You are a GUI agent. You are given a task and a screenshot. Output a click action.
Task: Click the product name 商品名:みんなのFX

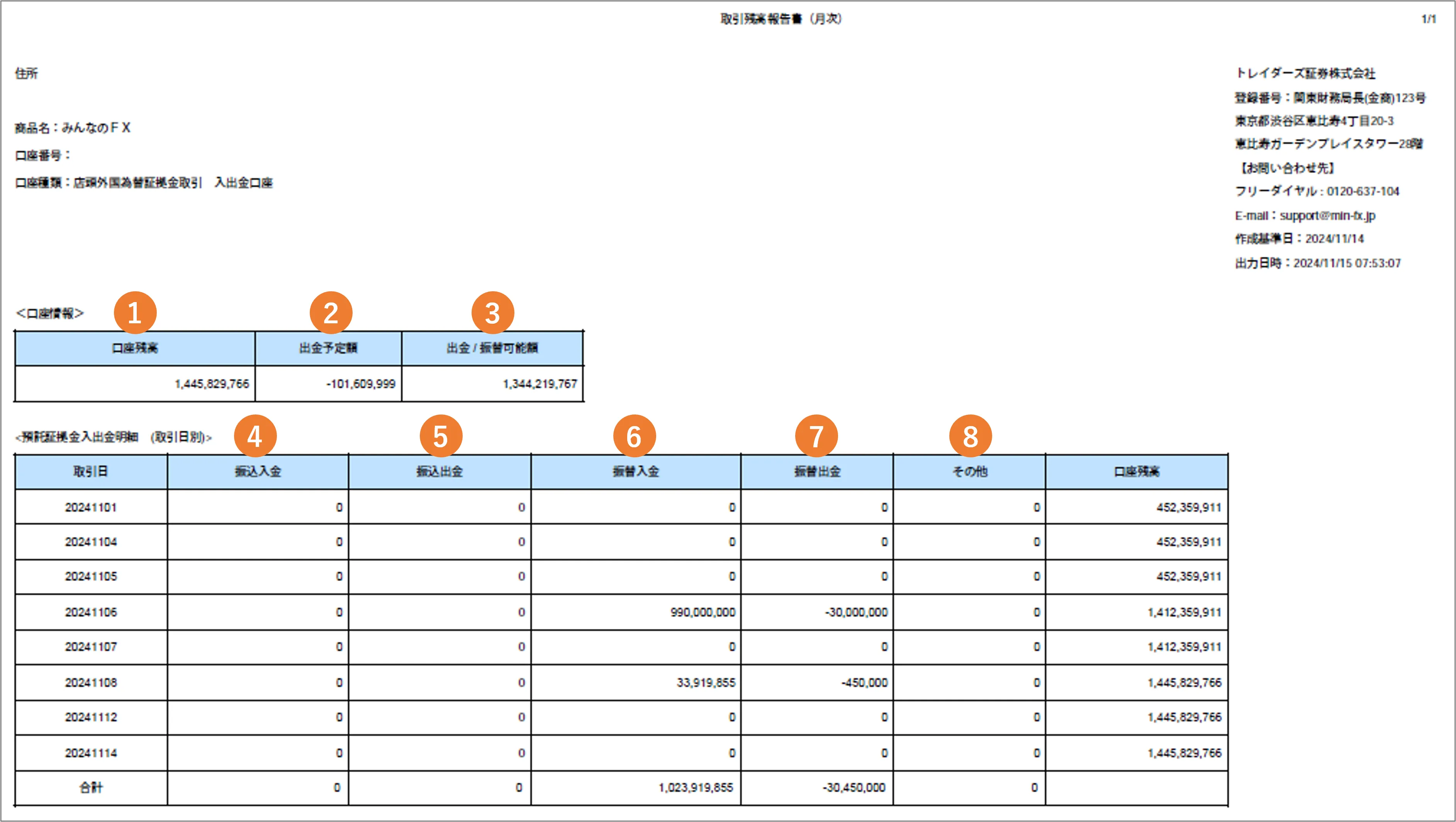point(72,128)
